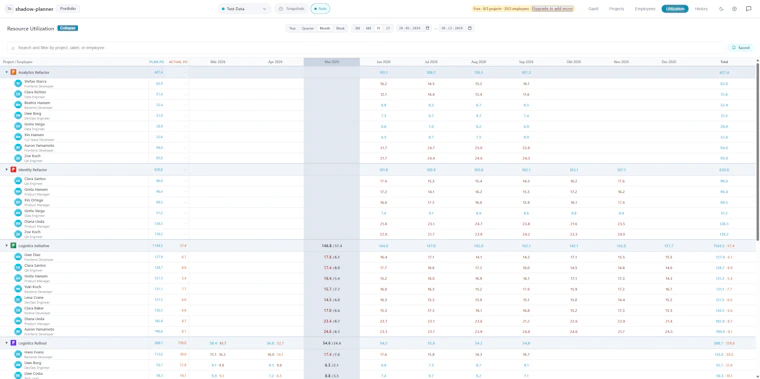Focus the project, label, or employee search field

[x=366, y=48]
